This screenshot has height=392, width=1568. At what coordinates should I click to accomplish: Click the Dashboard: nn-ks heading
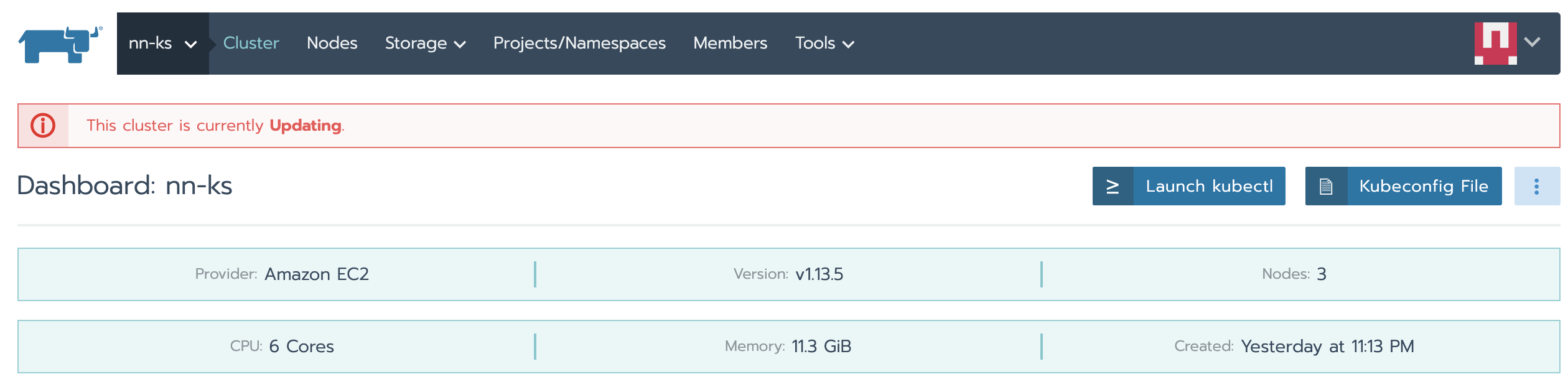[124, 185]
